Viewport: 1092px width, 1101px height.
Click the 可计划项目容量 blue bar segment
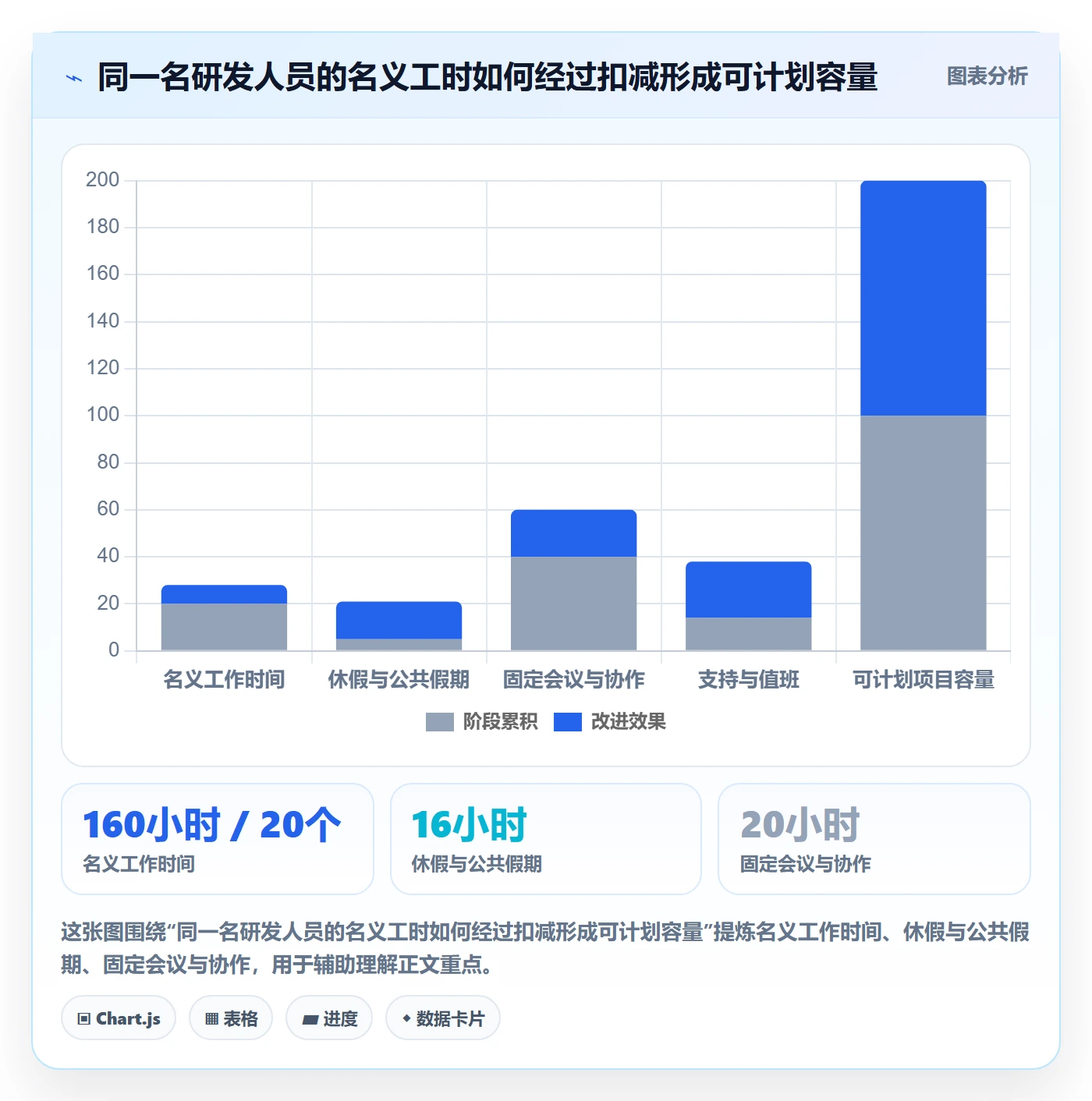pos(923,298)
